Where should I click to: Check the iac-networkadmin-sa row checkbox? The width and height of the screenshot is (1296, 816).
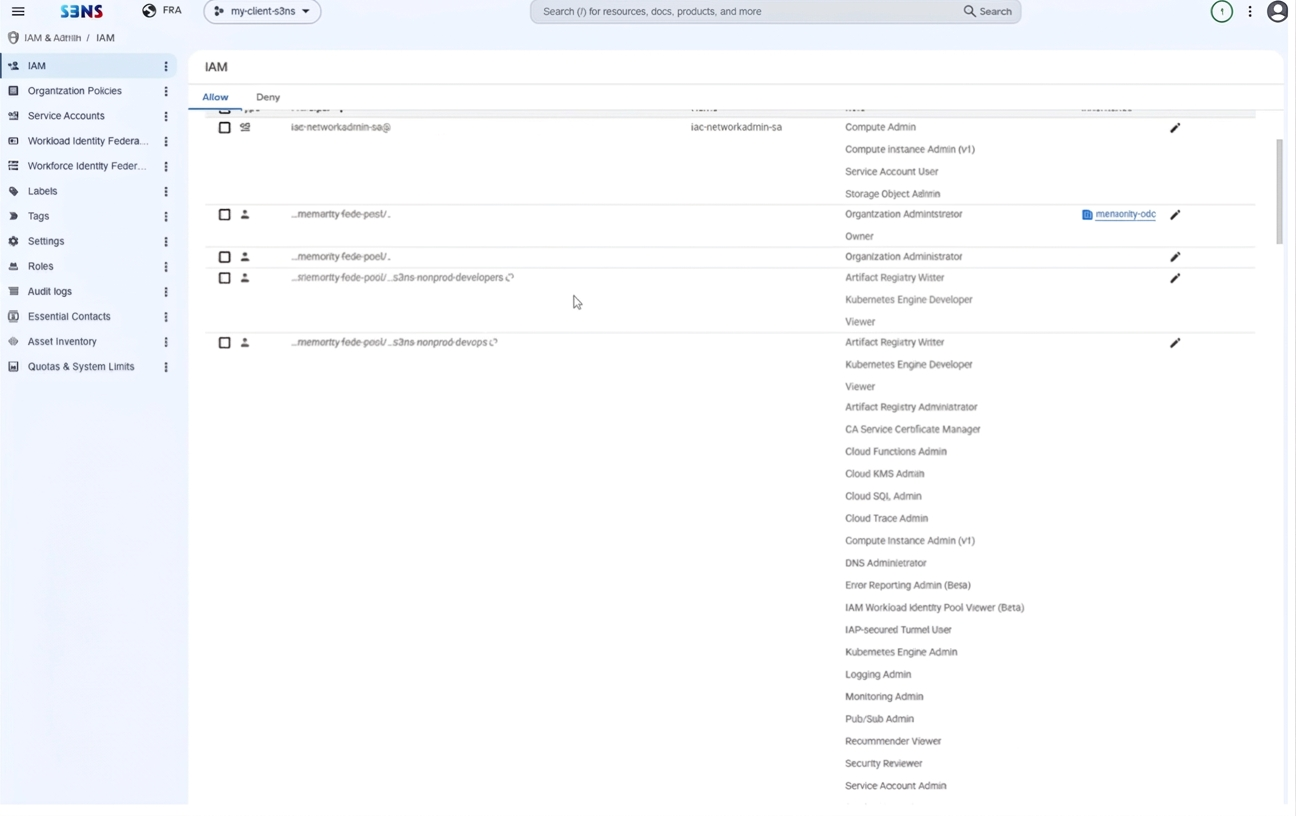pos(224,128)
